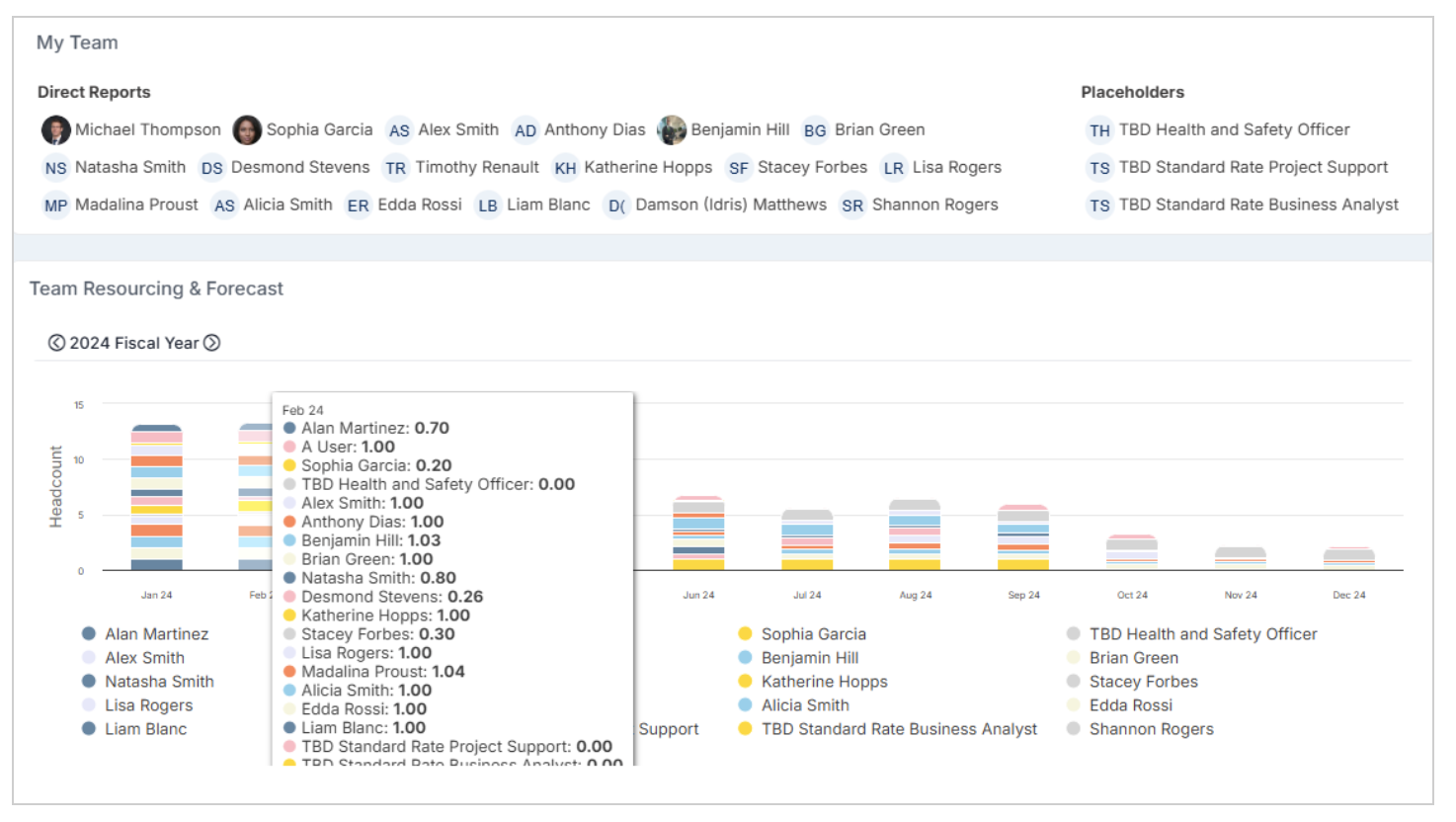Open Michael Thompson's profile photo

(x=56, y=129)
